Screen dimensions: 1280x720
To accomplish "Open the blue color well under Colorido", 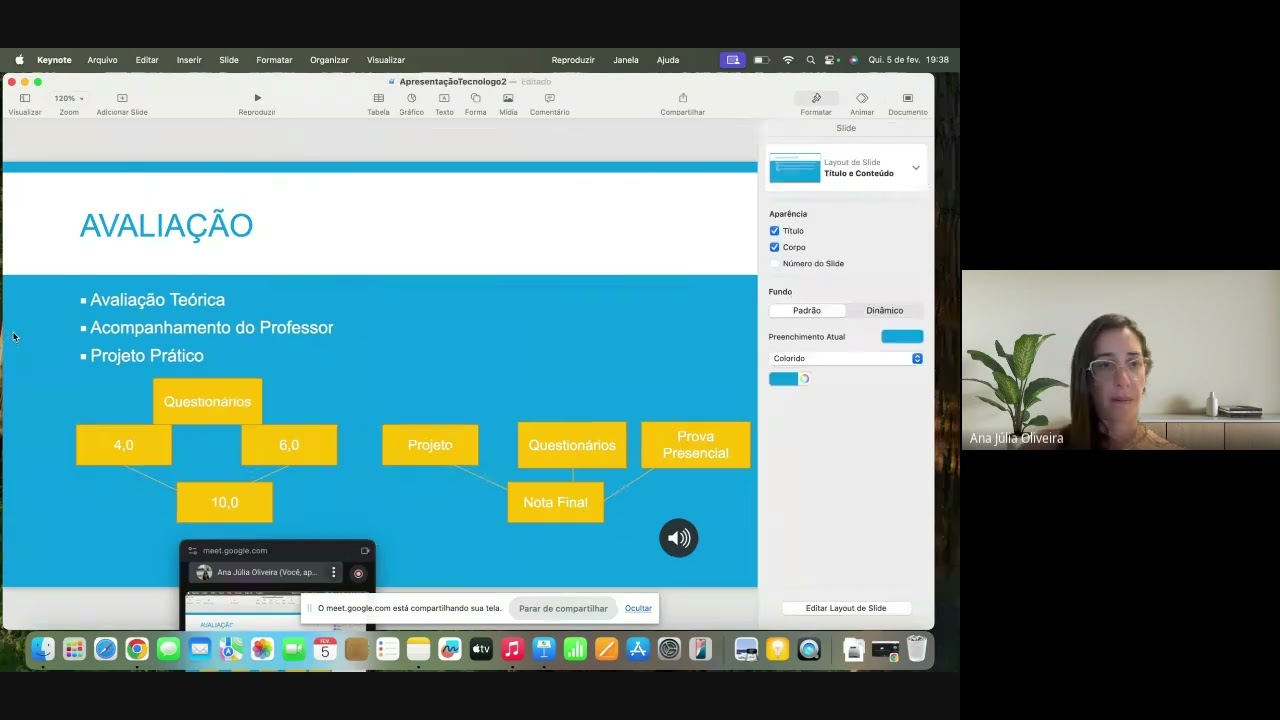I will coord(783,379).
